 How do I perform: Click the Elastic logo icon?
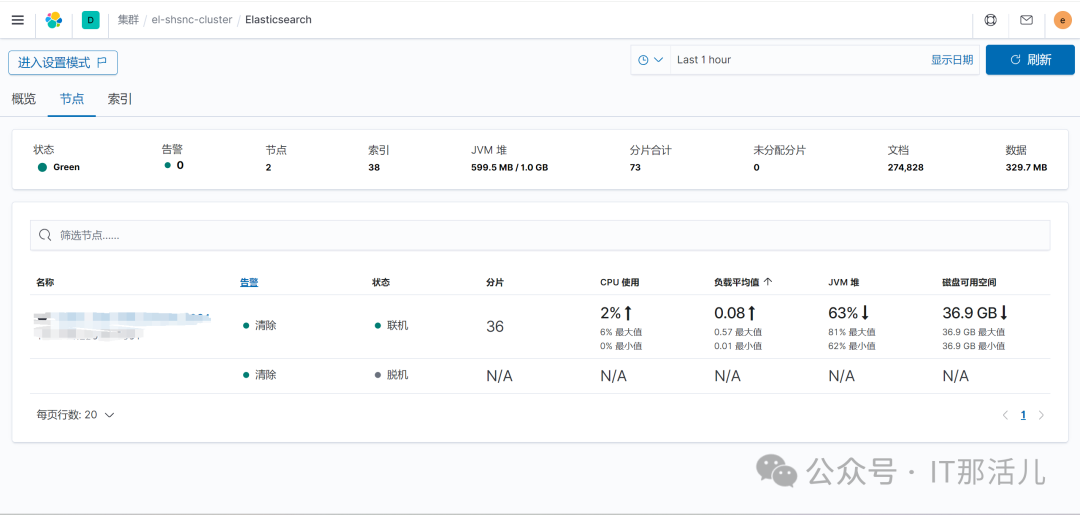(x=54, y=20)
